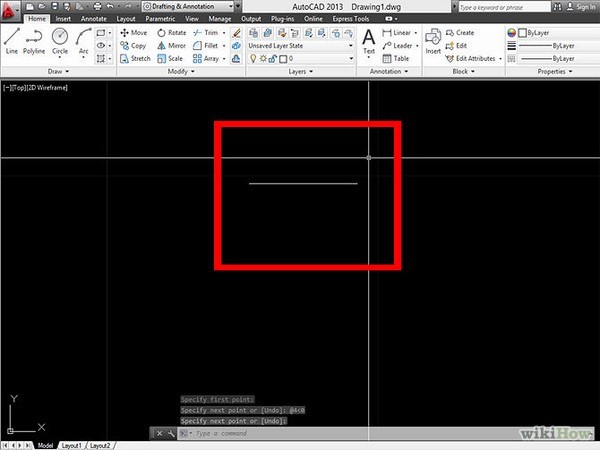The width and height of the screenshot is (600, 450).
Task: Click the Insert block tool
Action: coord(433,41)
